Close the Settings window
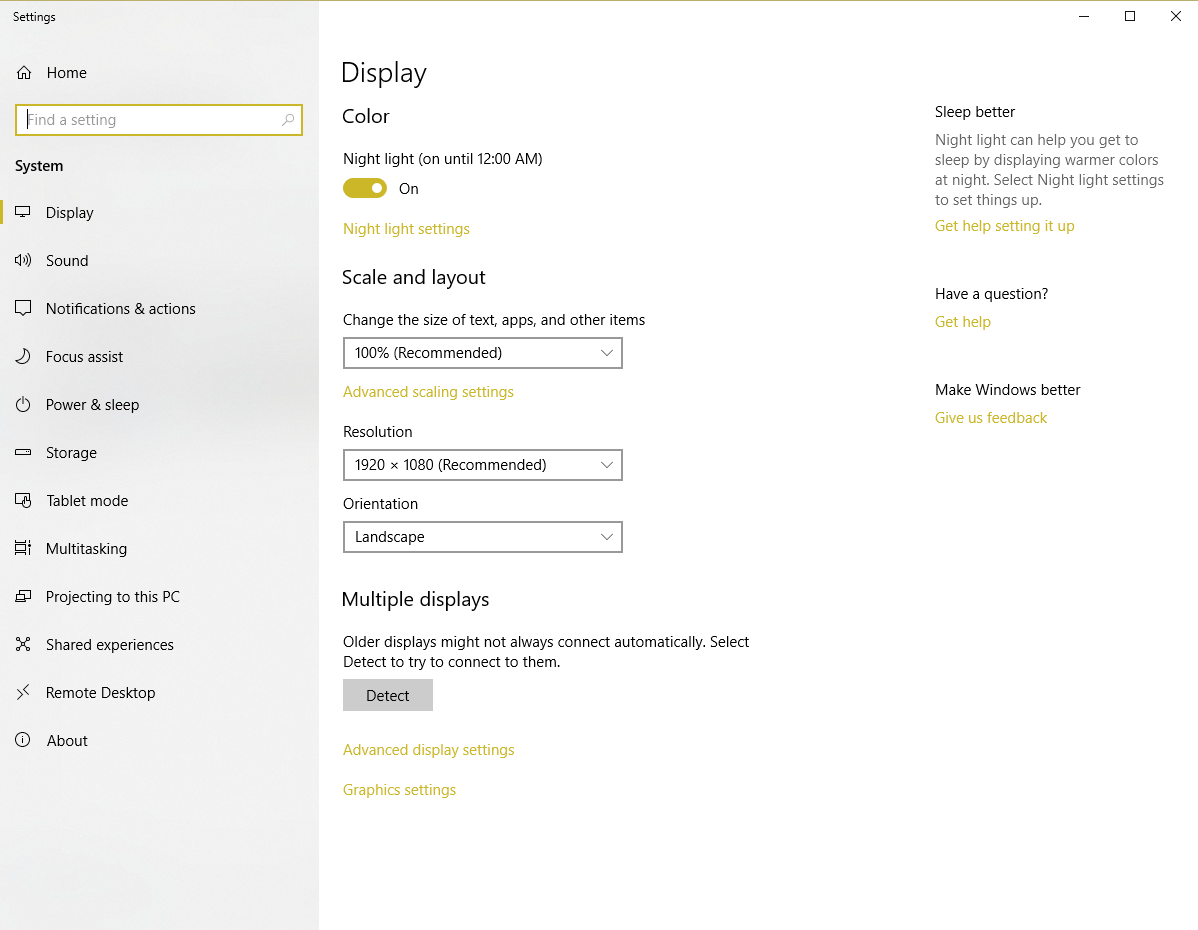Screen dimensions: 1198x930 pos(1176,16)
